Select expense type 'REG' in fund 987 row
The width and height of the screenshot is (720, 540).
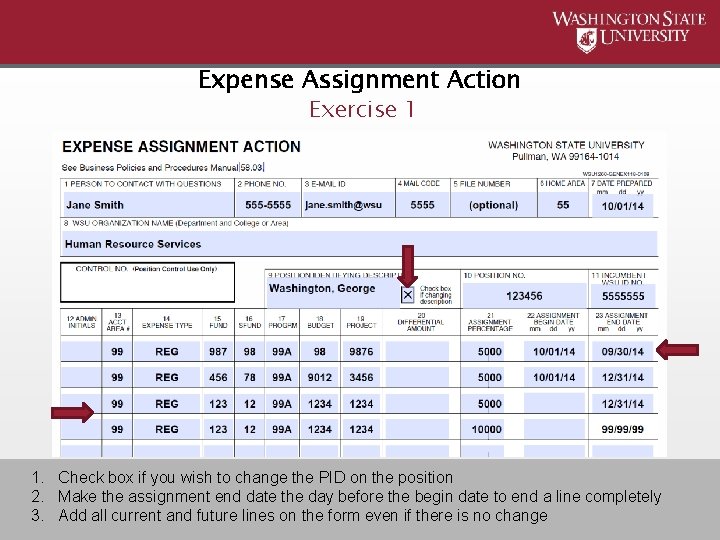[x=167, y=351]
